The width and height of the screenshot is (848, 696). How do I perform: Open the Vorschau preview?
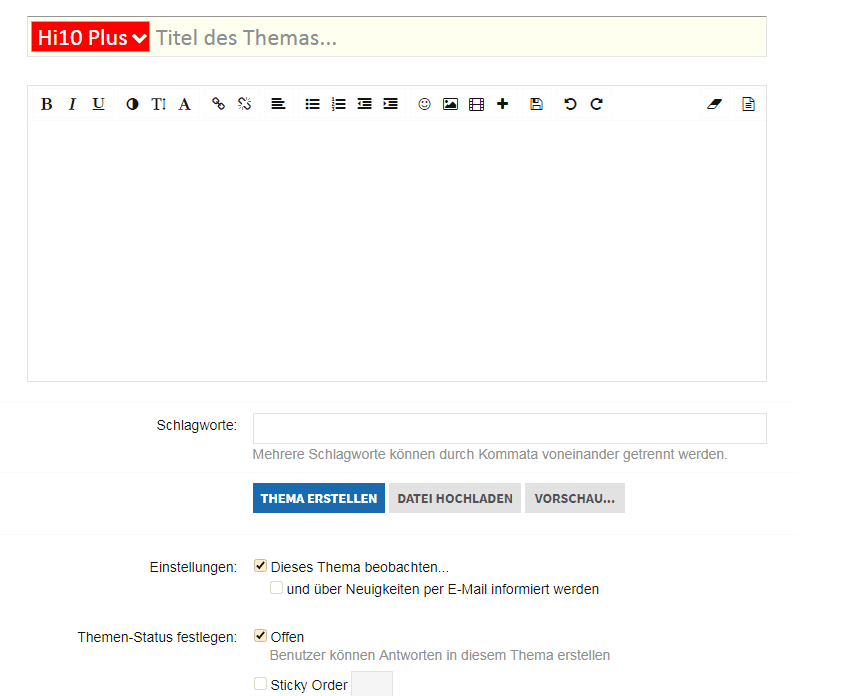click(575, 498)
